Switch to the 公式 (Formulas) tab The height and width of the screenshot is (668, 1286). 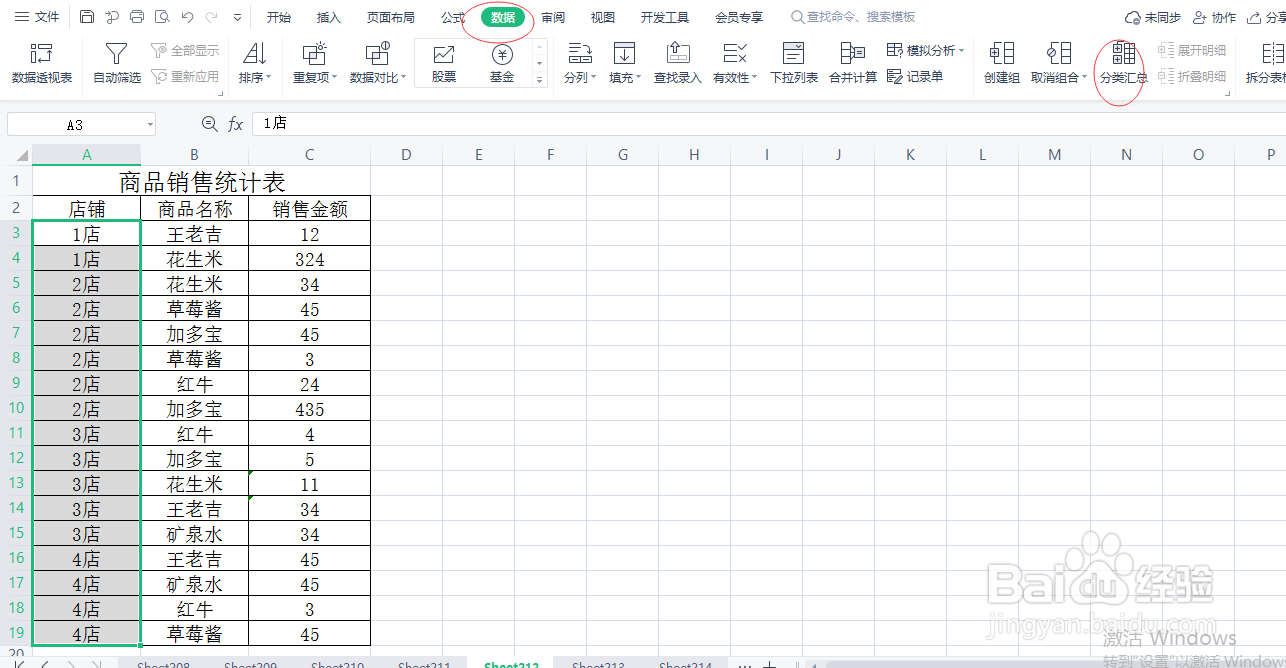pos(453,18)
